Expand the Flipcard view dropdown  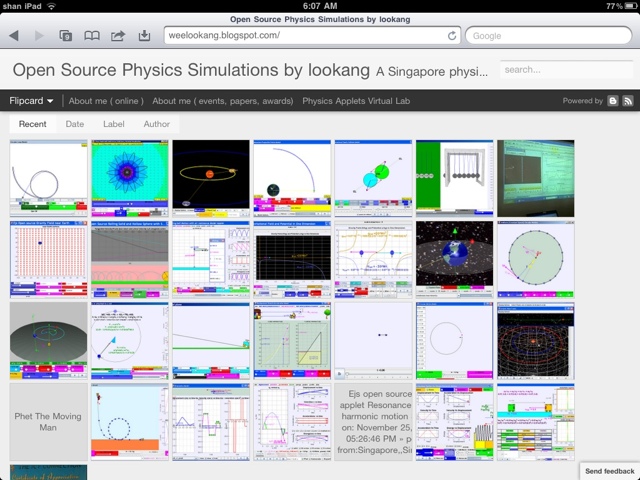[31, 101]
